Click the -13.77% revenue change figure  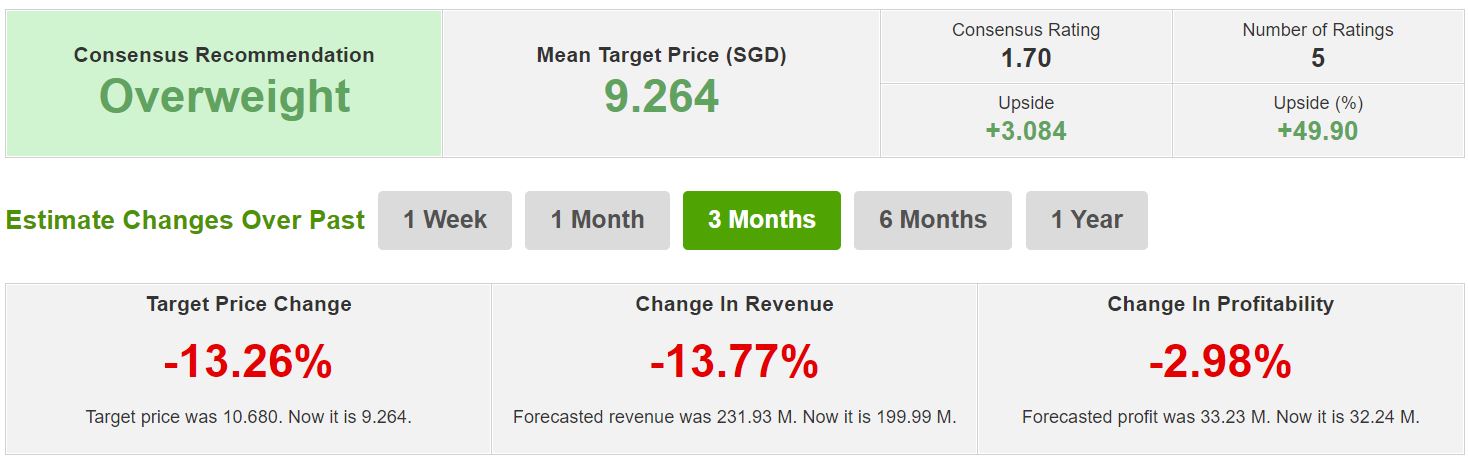coord(734,362)
